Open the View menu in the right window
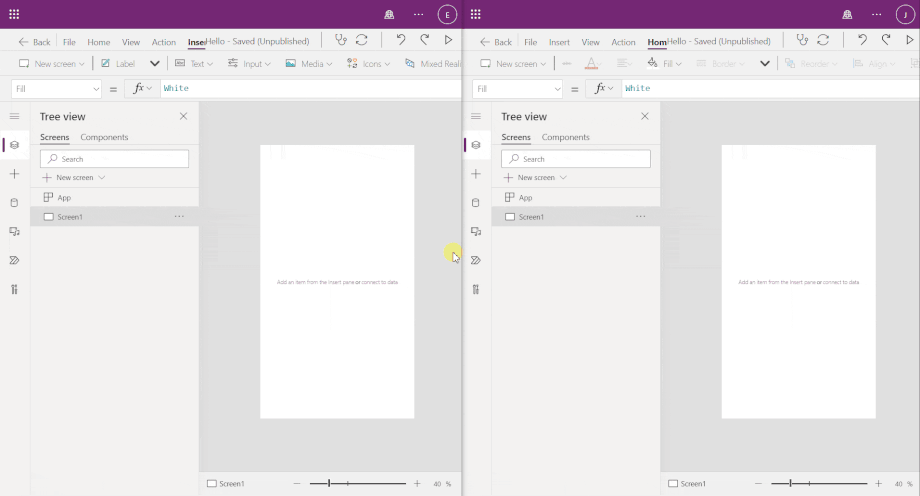Screen dimensions: 920x496 click(590, 42)
